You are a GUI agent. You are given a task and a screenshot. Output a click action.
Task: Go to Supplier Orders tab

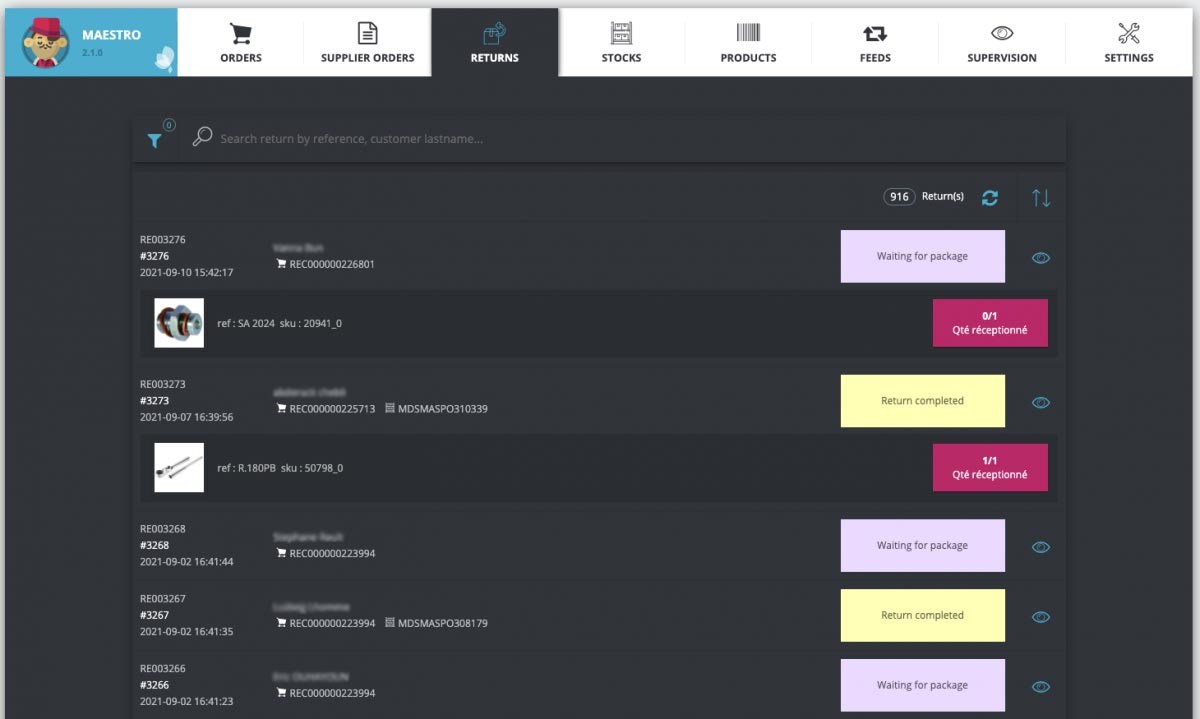367,43
